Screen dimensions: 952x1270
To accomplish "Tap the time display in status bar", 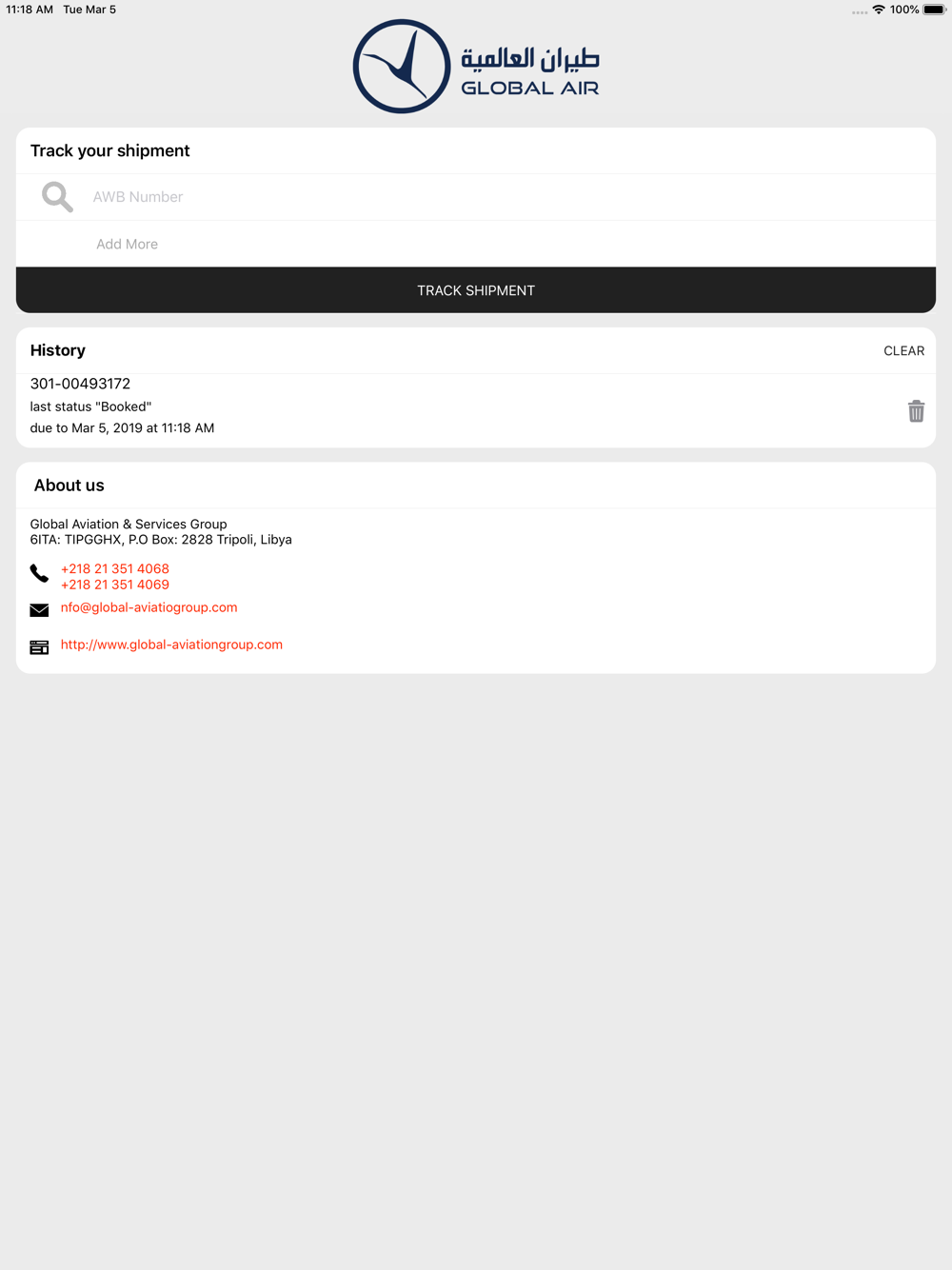I will click(30, 10).
